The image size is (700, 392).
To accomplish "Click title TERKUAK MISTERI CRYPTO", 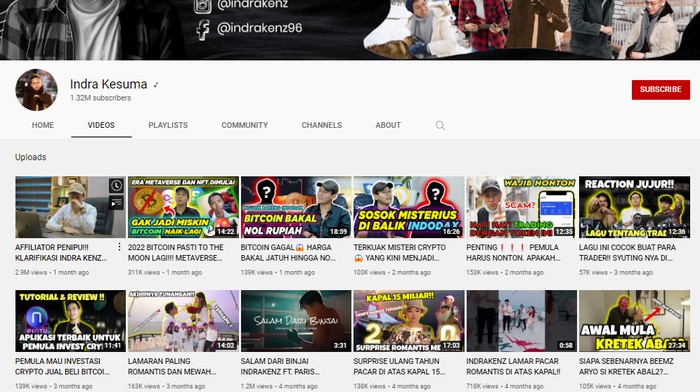I will coord(400,253).
